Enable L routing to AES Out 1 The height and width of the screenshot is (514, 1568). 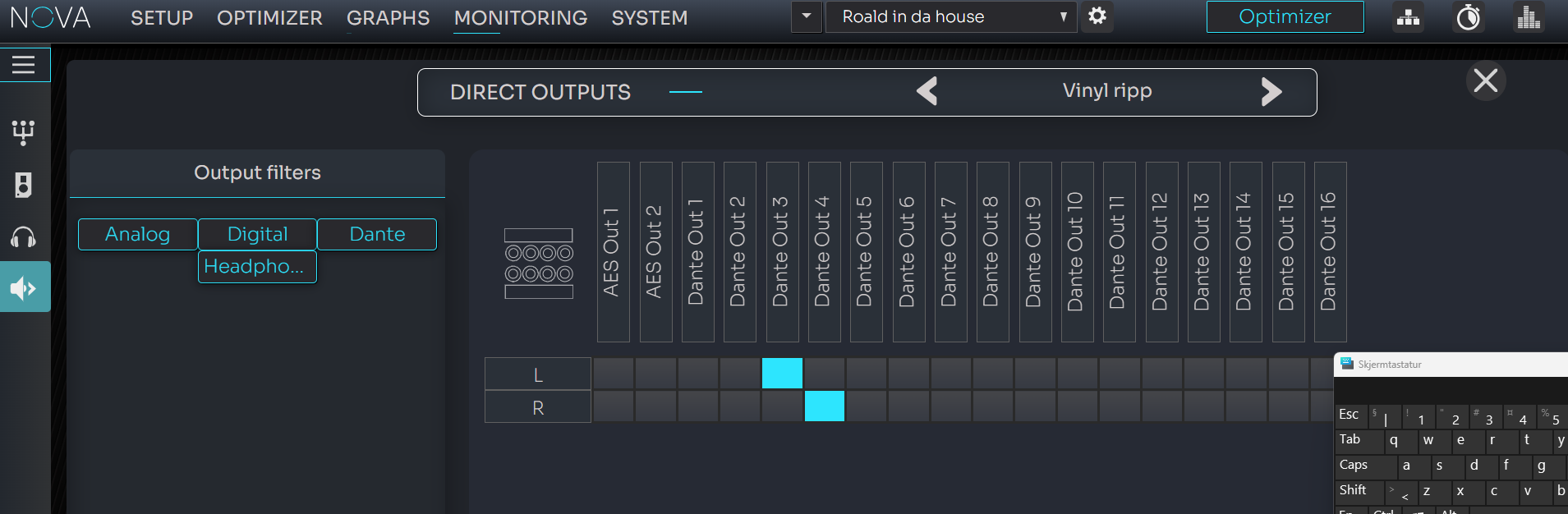click(613, 374)
